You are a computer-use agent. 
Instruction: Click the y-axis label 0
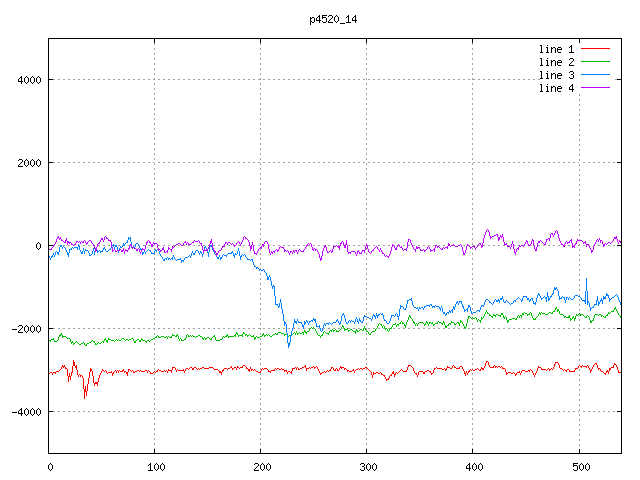tap(38, 246)
